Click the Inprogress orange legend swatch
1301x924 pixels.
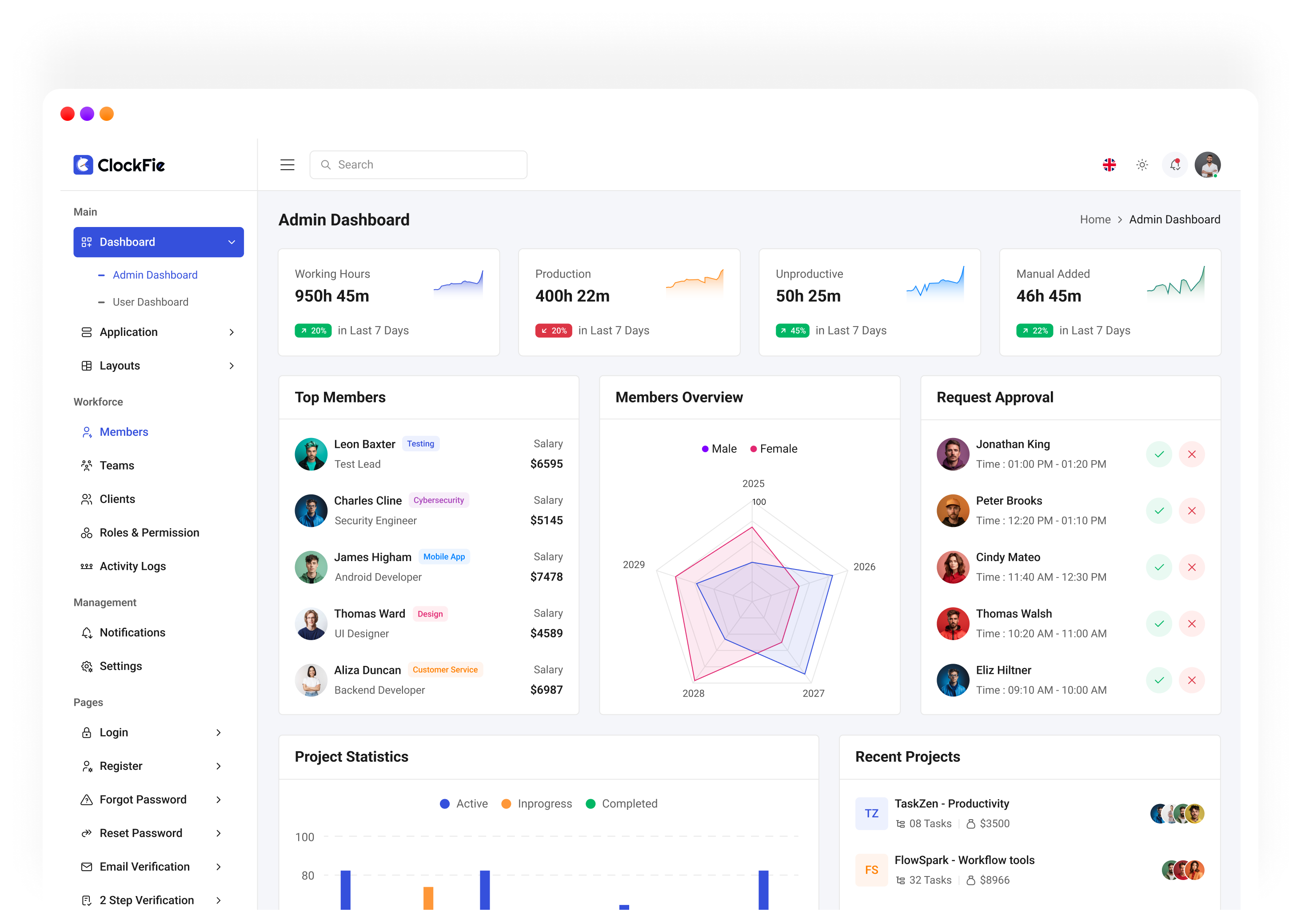pyautogui.click(x=506, y=804)
